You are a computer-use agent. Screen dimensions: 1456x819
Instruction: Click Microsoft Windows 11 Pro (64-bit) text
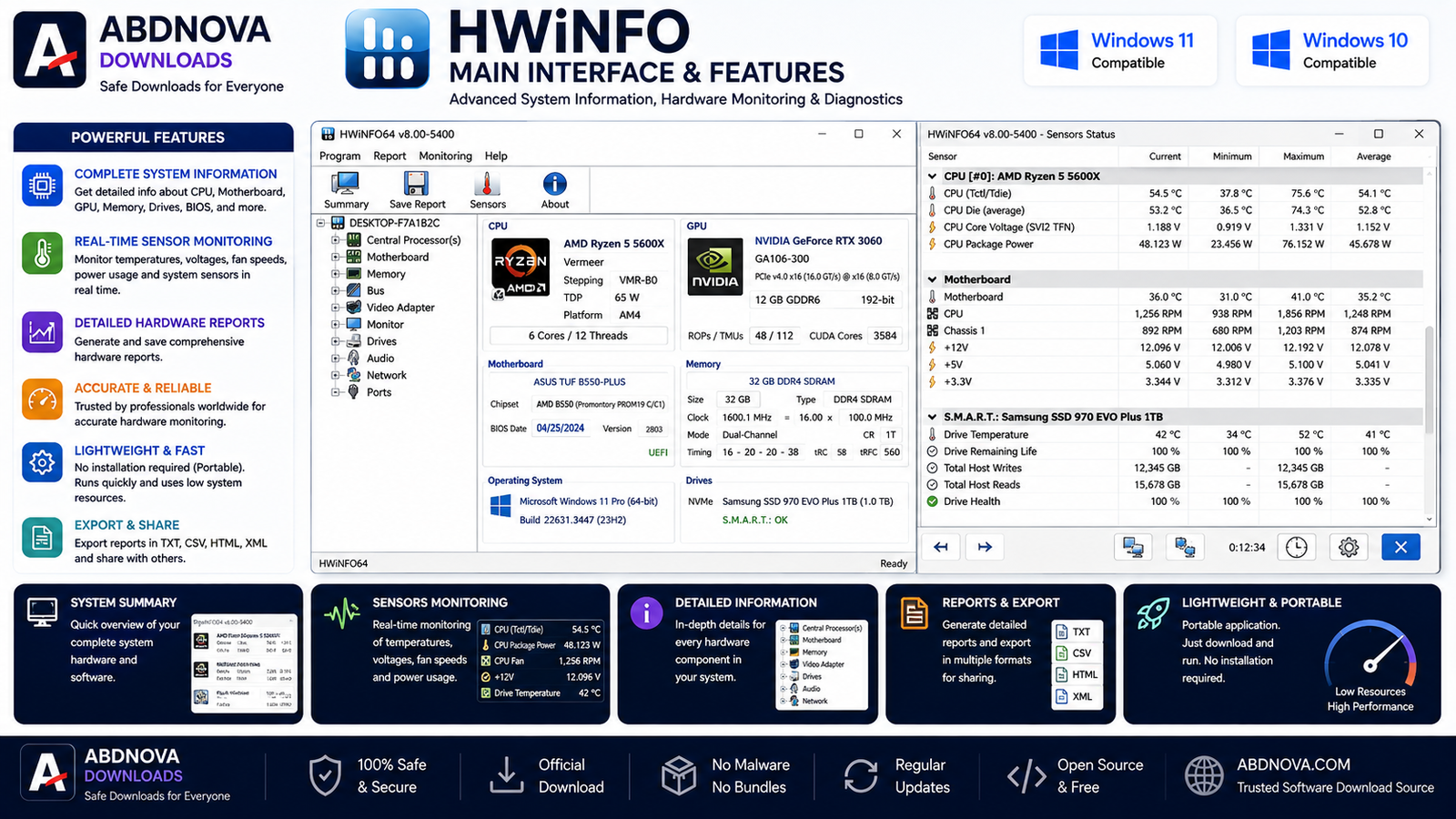pos(588,501)
